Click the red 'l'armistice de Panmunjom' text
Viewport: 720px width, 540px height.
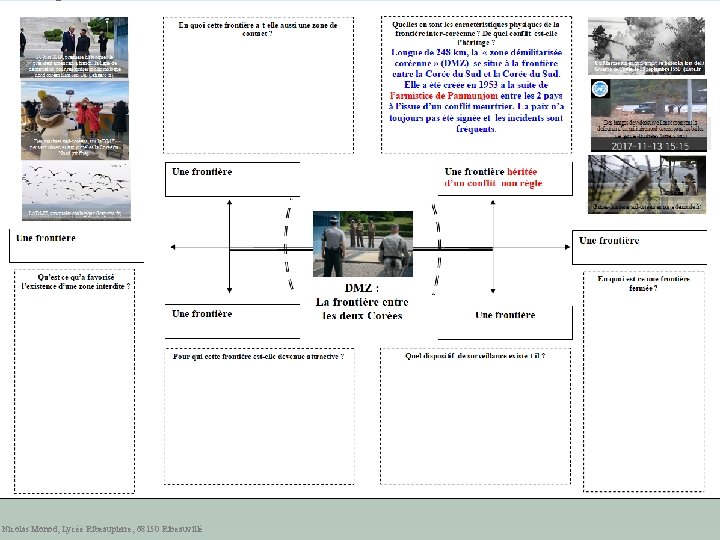(444, 96)
